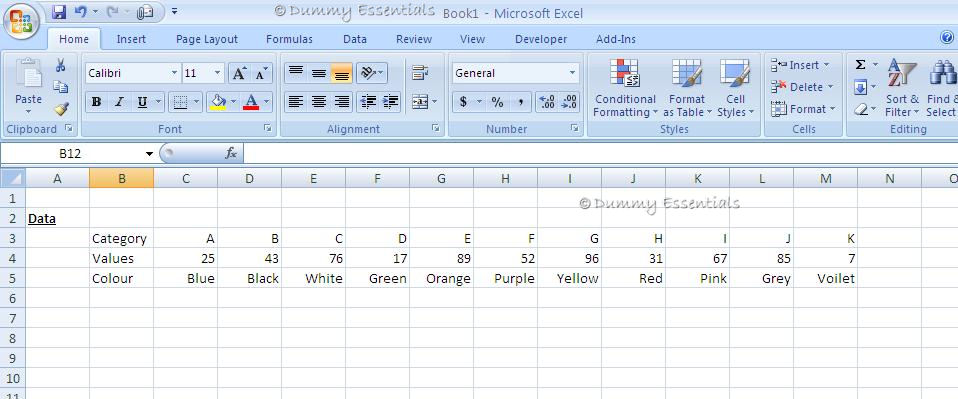The height and width of the screenshot is (399, 958).
Task: Click Format cells button
Action: pos(802,109)
